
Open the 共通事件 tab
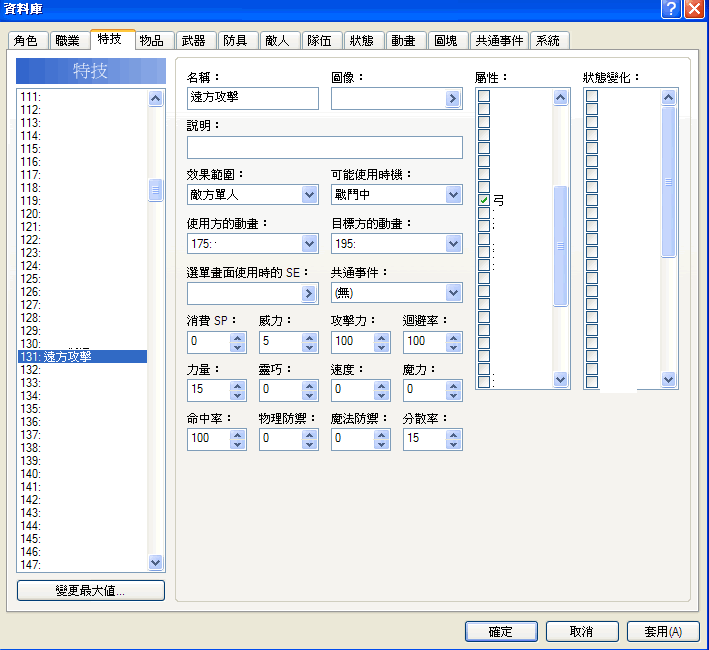pos(499,41)
